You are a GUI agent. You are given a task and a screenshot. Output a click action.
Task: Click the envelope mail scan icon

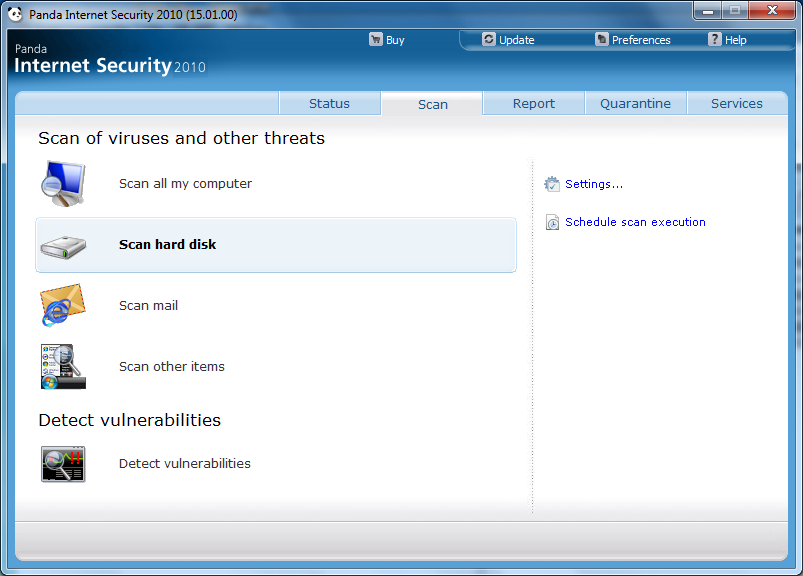tap(63, 306)
